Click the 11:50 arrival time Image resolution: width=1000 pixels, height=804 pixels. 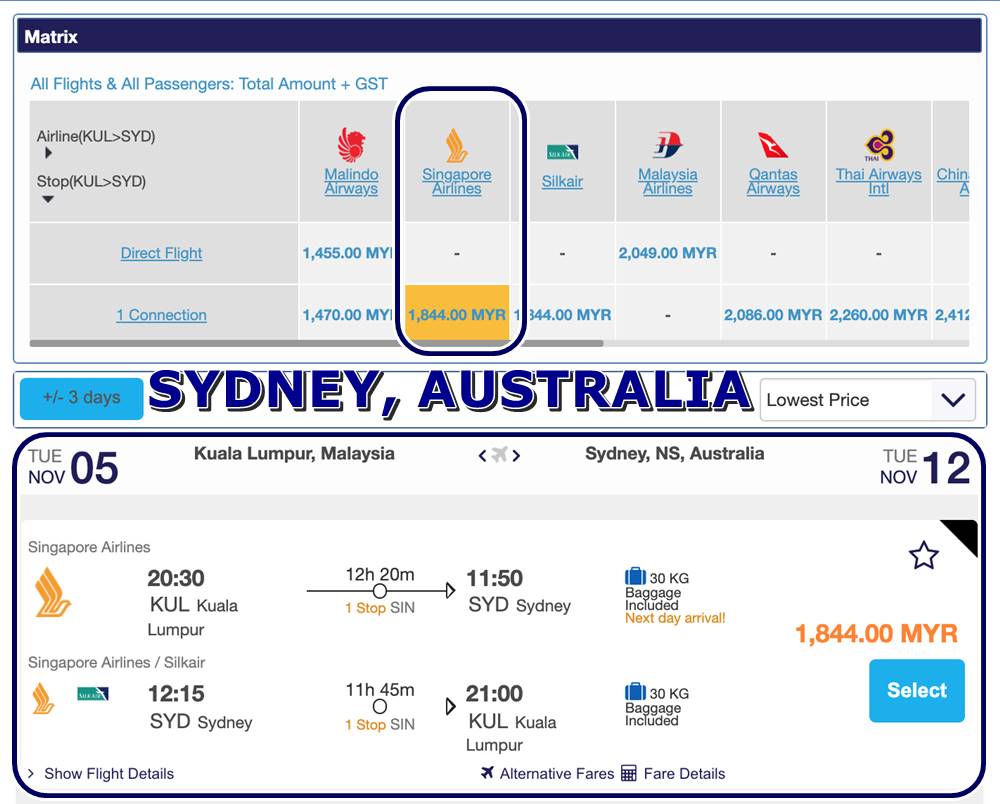click(x=494, y=578)
